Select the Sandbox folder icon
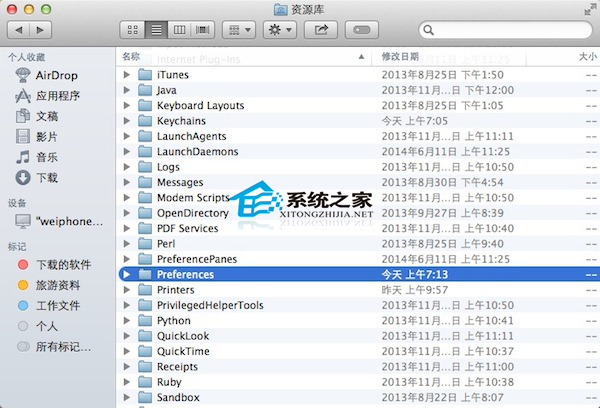The image size is (600, 408). pyautogui.click(x=145, y=397)
